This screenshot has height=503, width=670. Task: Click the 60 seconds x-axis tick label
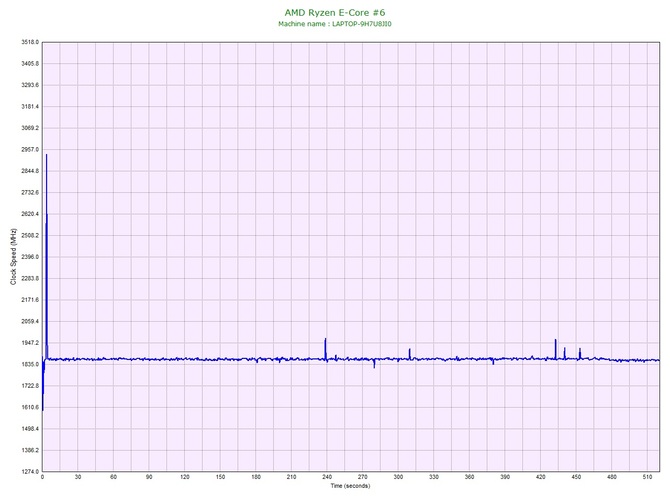(113, 477)
